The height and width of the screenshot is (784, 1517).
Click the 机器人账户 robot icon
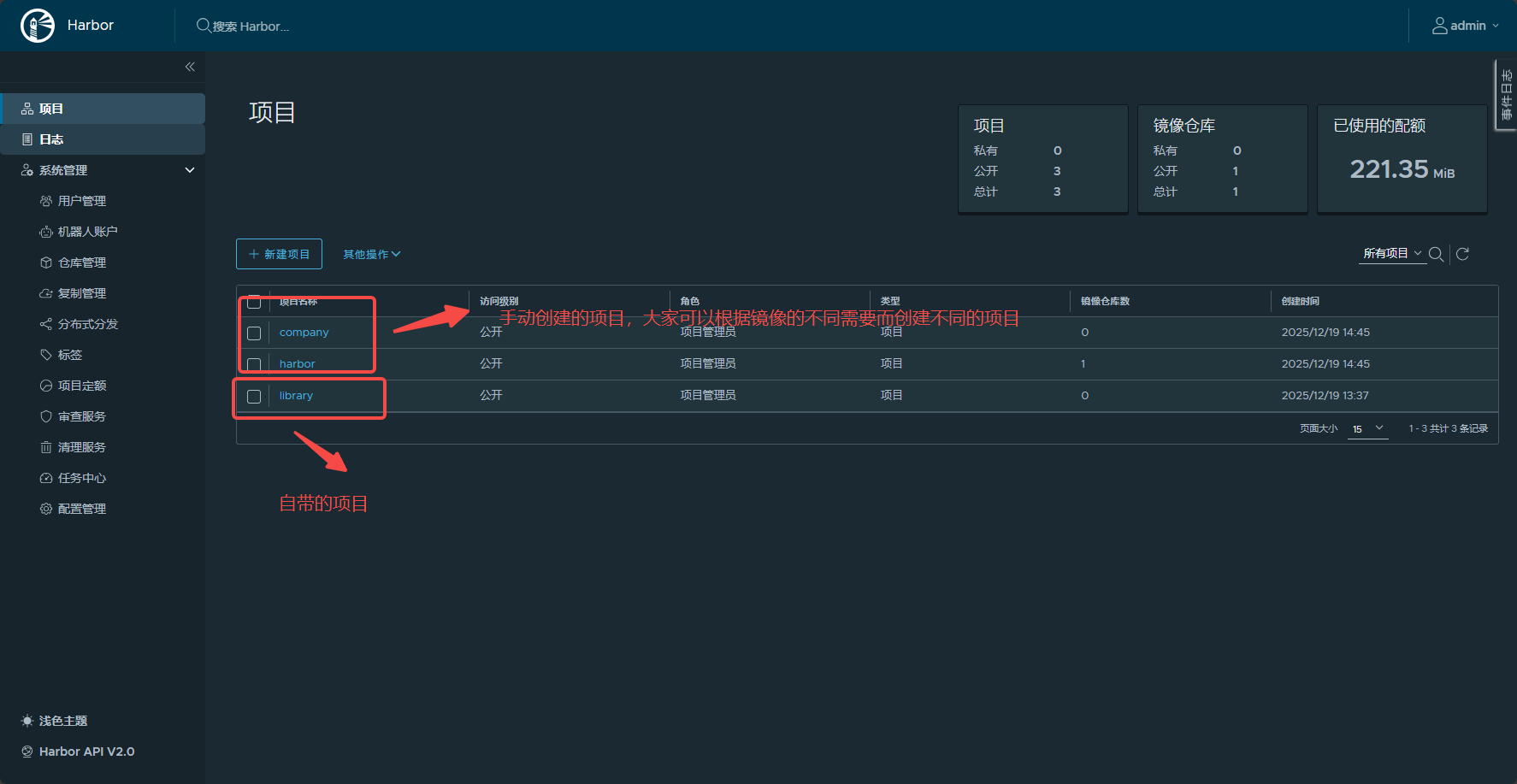46,232
